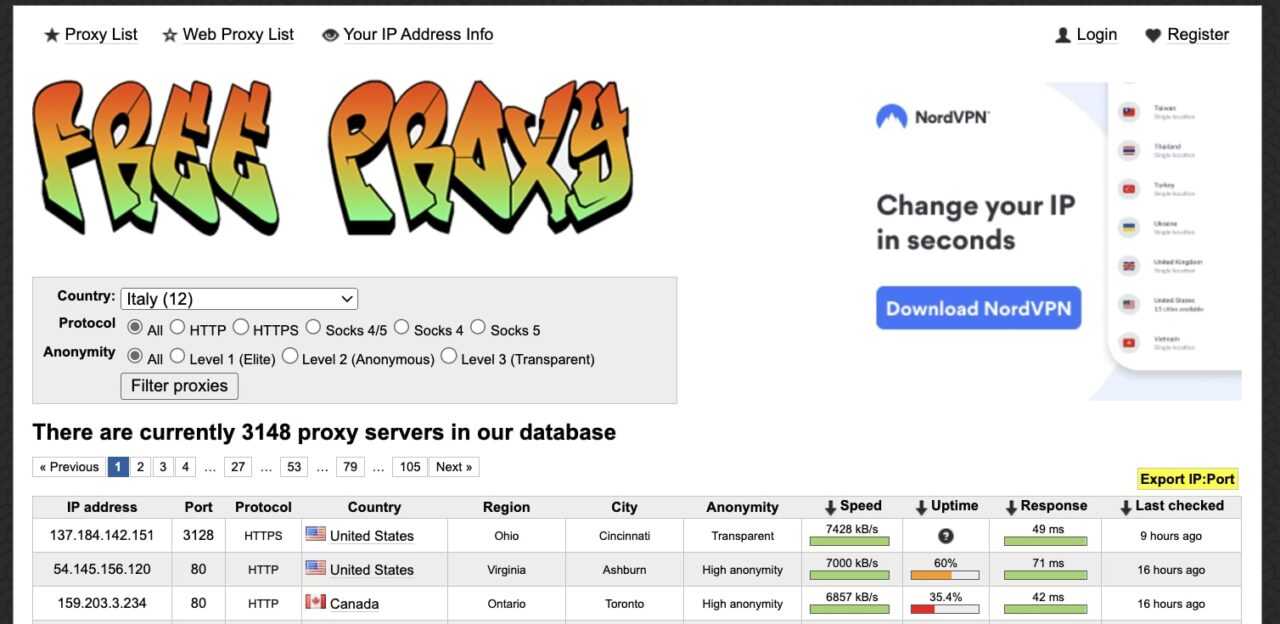Click the Download NordVPN ad banner button

click(978, 308)
